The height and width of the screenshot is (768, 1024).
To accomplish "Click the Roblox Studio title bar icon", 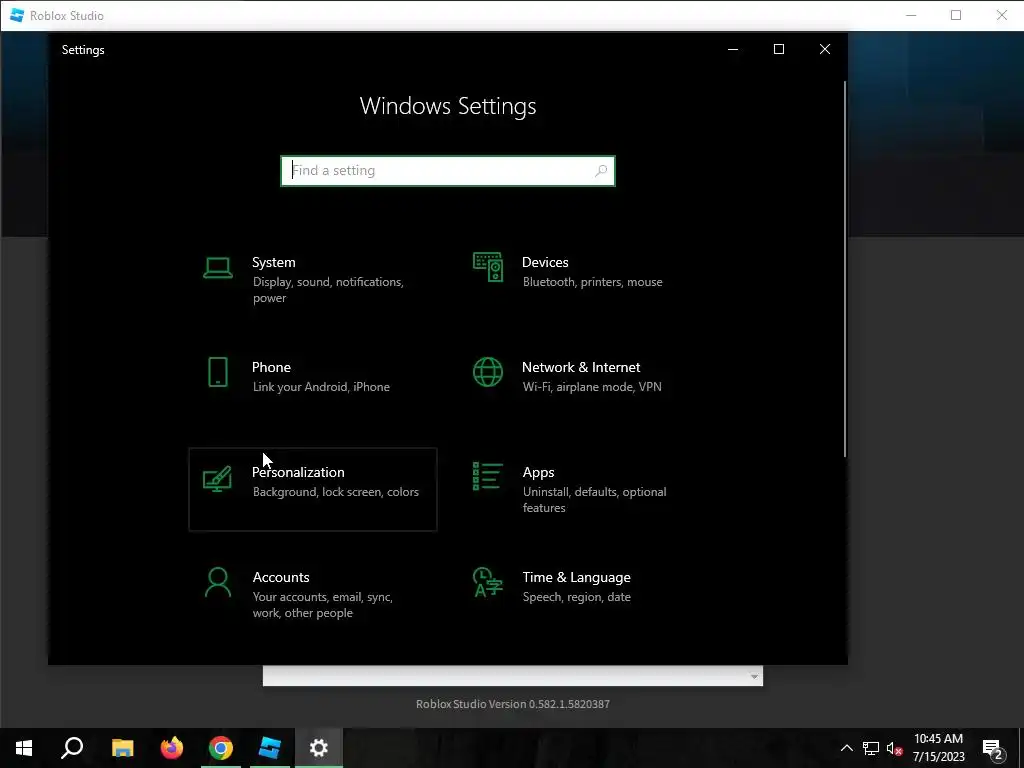I will (x=17, y=15).
